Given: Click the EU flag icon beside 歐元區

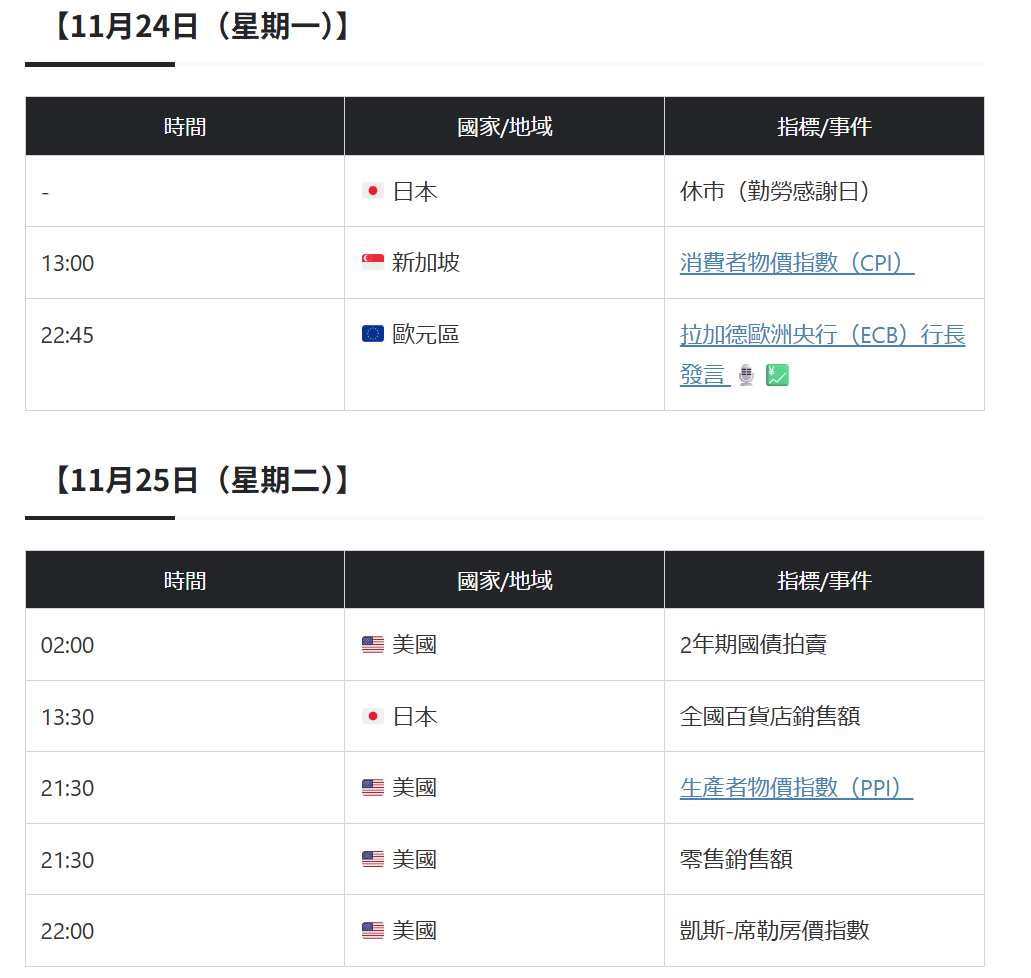Looking at the screenshot, I should [371, 334].
